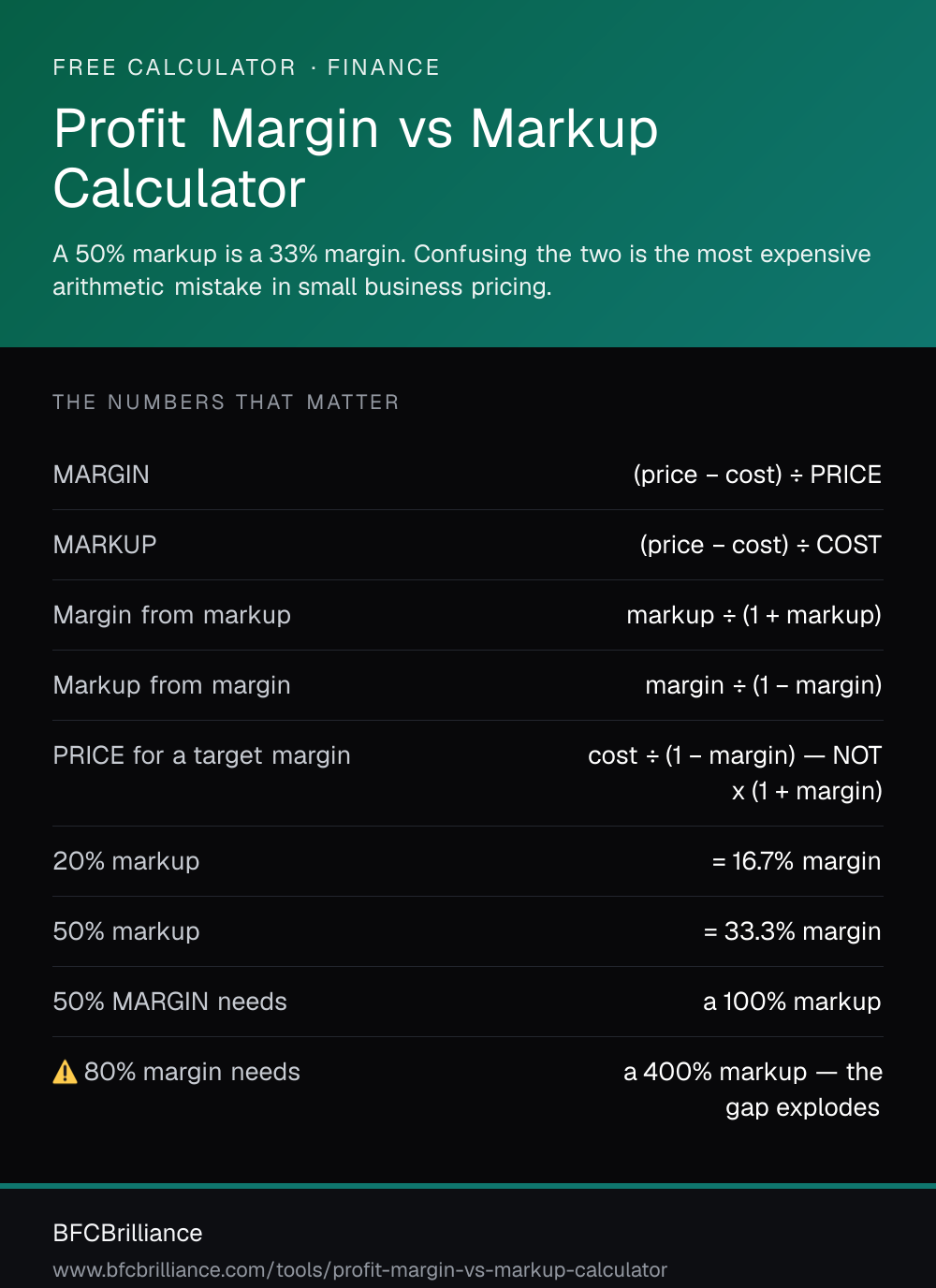Select the Profit Margin vs Markup Calculator title
936x1288 pixels.
coord(356,158)
